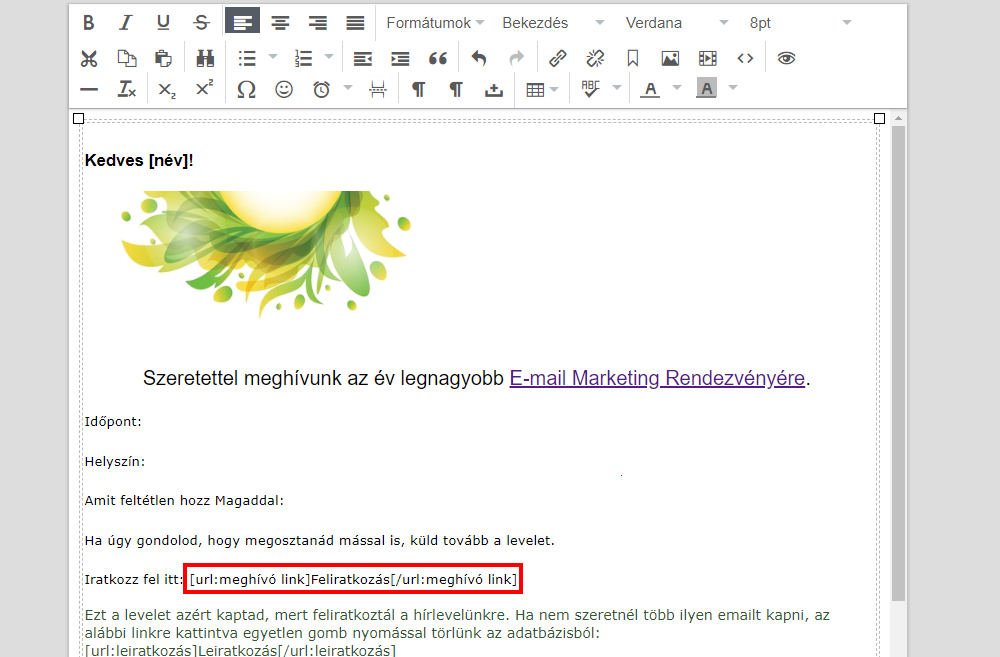The width and height of the screenshot is (1000, 657).
Task: Insert a blockquote
Action: [x=438, y=59]
